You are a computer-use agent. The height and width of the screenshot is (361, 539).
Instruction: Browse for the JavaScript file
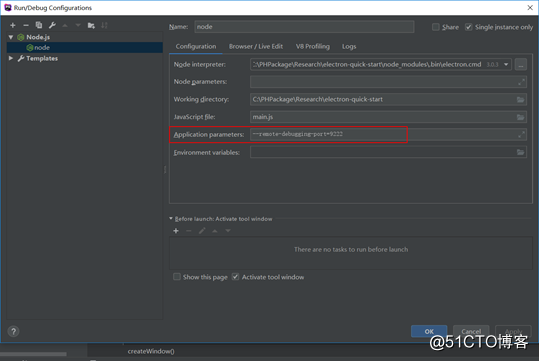[520, 117]
